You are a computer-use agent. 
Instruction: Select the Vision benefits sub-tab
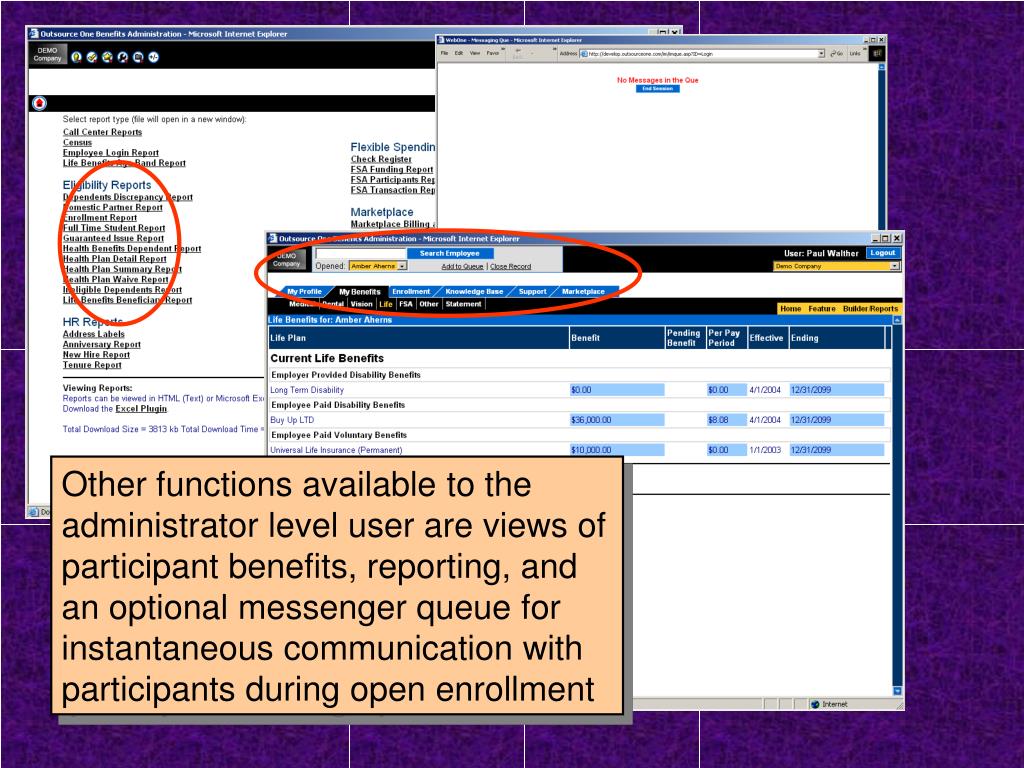(x=361, y=304)
